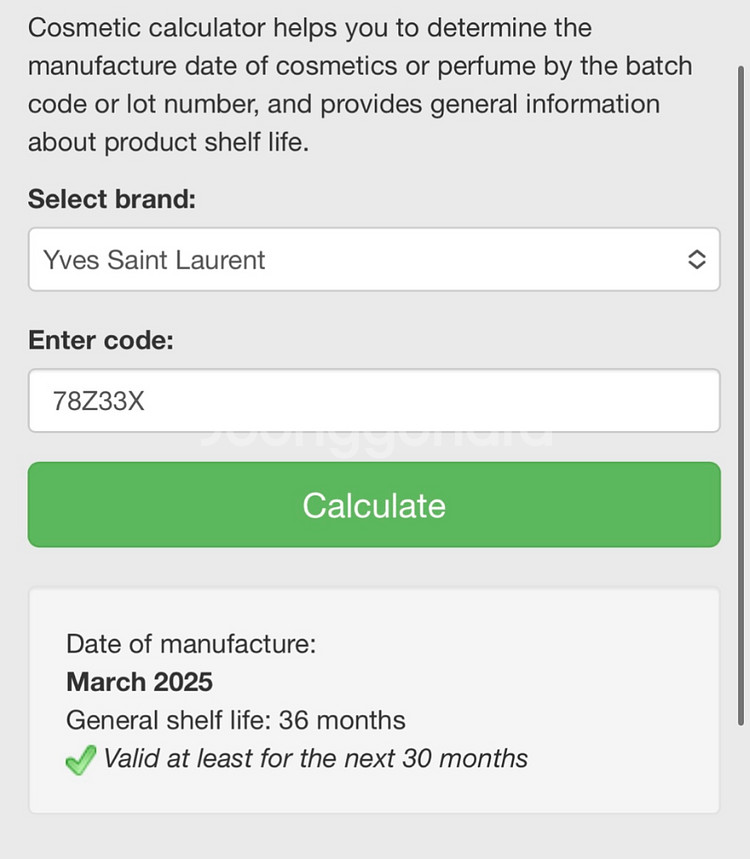Click "Valid at least for the next 30 months"

(x=315, y=758)
